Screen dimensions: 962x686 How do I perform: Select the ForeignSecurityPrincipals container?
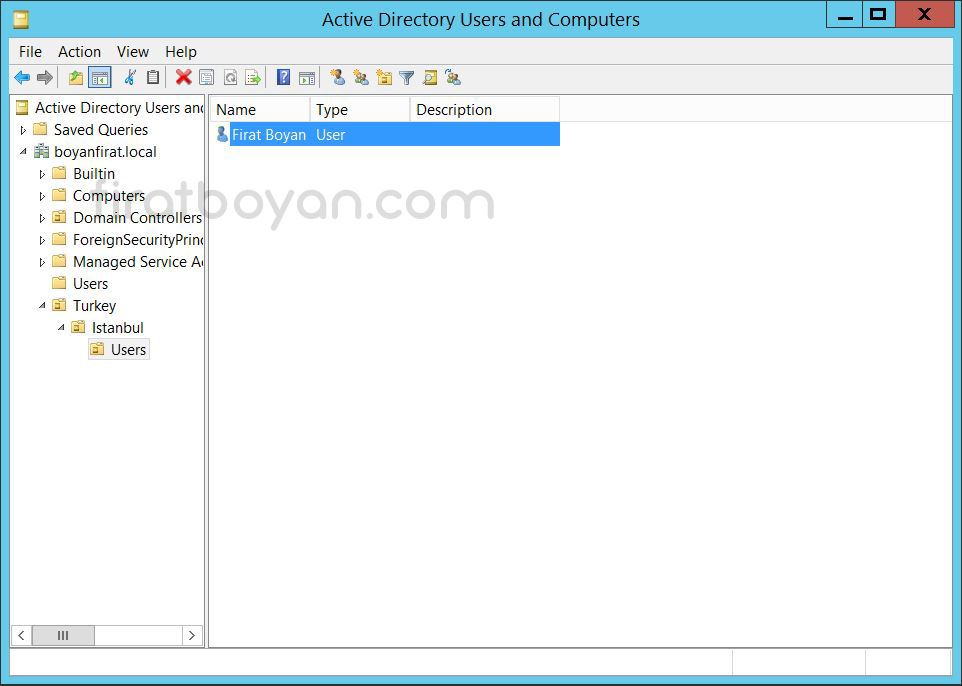[138, 241]
